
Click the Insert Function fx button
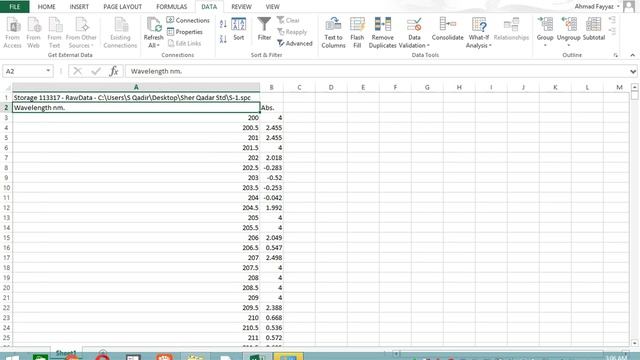tap(114, 71)
